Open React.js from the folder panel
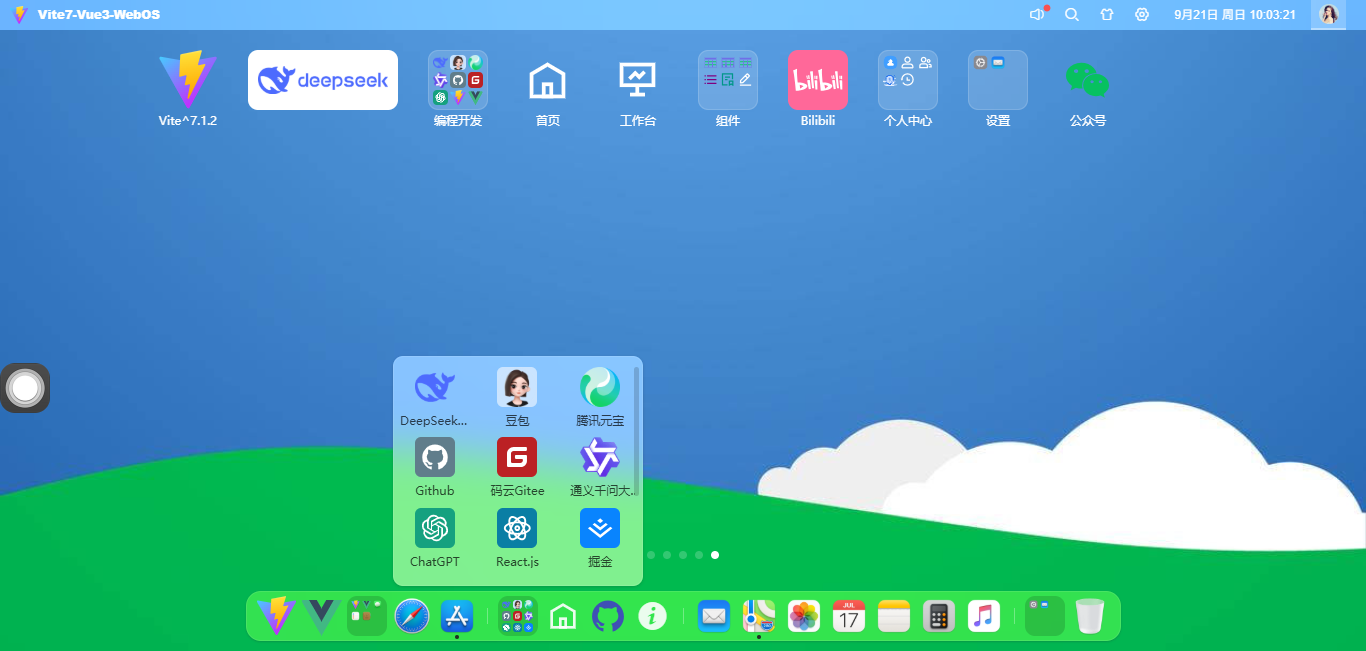1366x651 pixels. pos(517,528)
